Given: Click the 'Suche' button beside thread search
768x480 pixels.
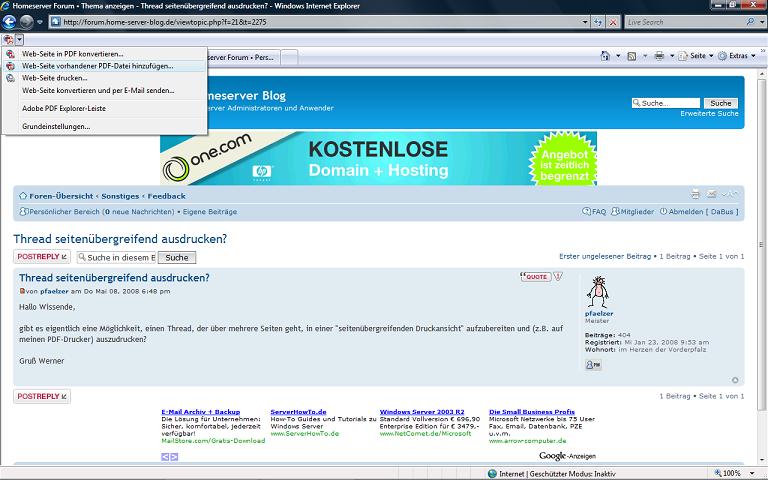Looking at the screenshot, I should click(x=177, y=258).
